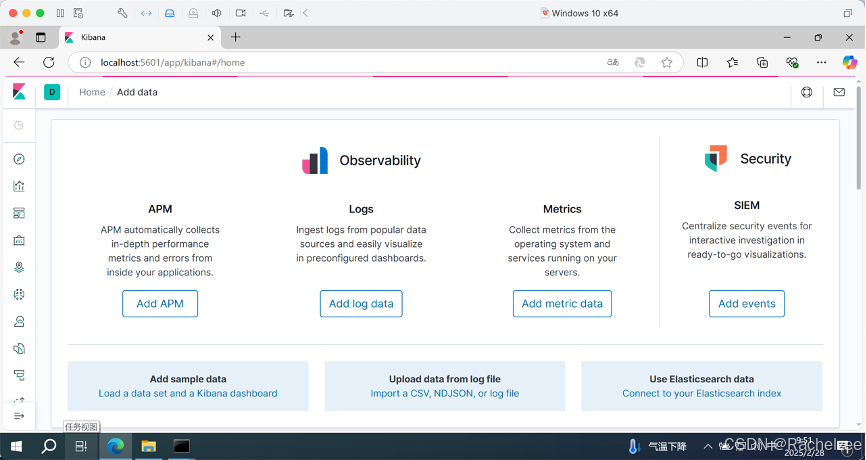The width and height of the screenshot is (866, 460).
Task: Expand the sidebar navigation at bottom
Action: click(x=19, y=416)
